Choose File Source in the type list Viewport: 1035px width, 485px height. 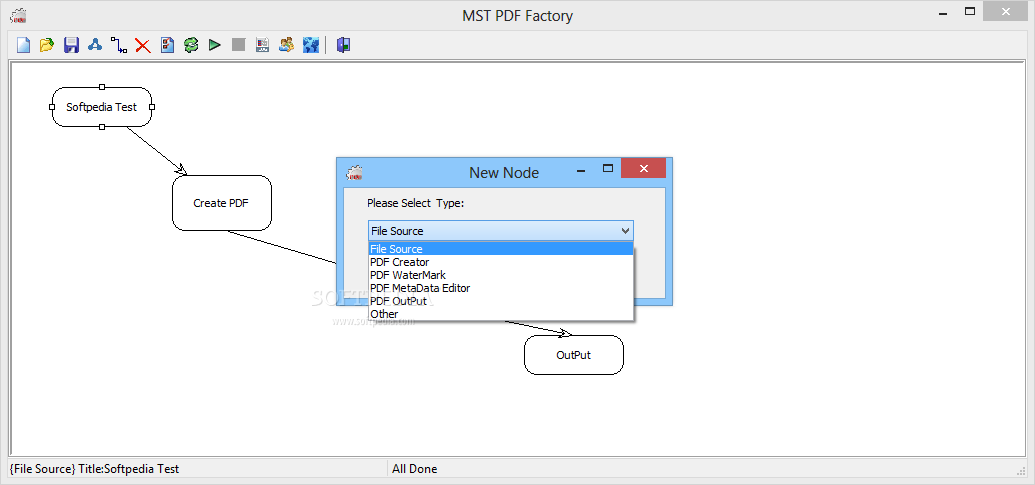coord(501,249)
